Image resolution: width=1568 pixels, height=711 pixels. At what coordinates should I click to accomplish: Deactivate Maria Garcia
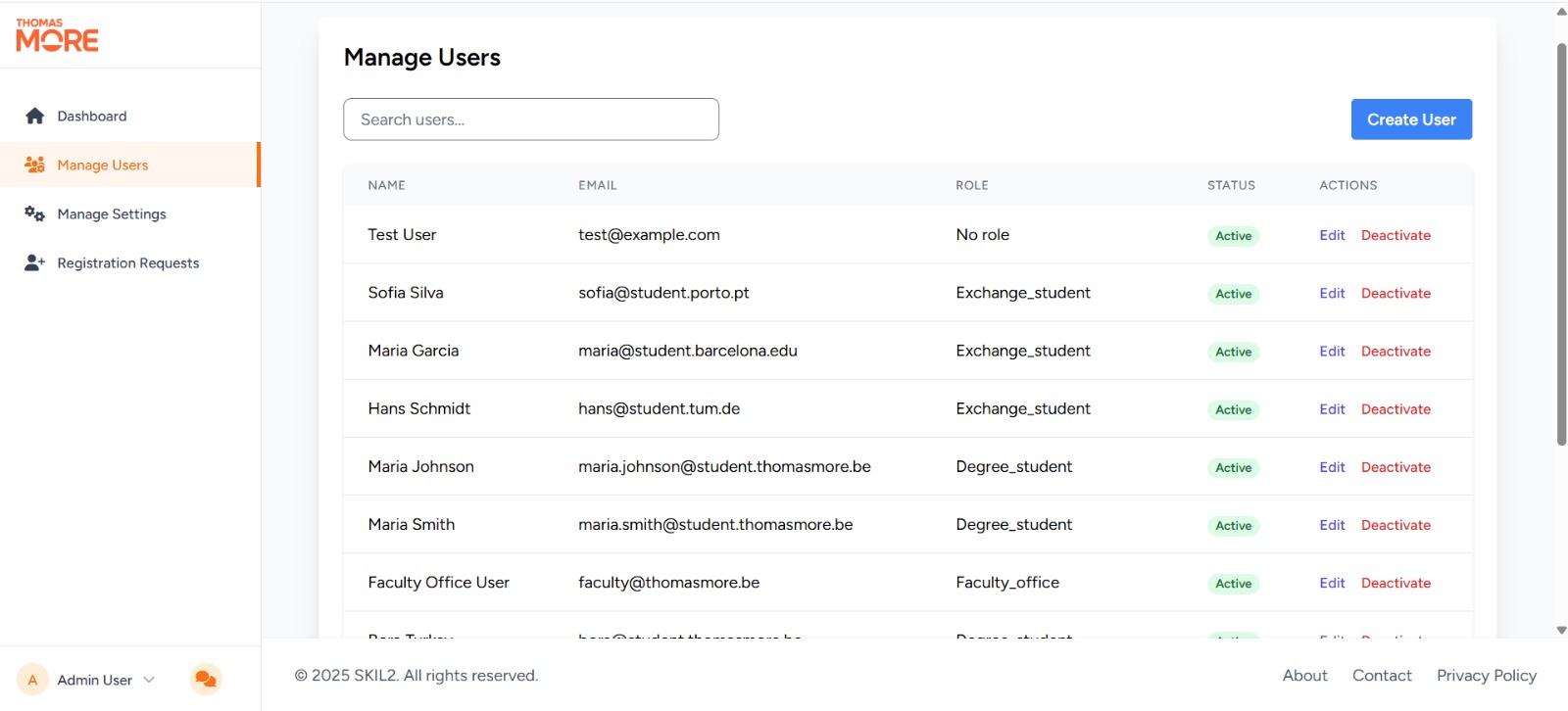pyautogui.click(x=1396, y=351)
